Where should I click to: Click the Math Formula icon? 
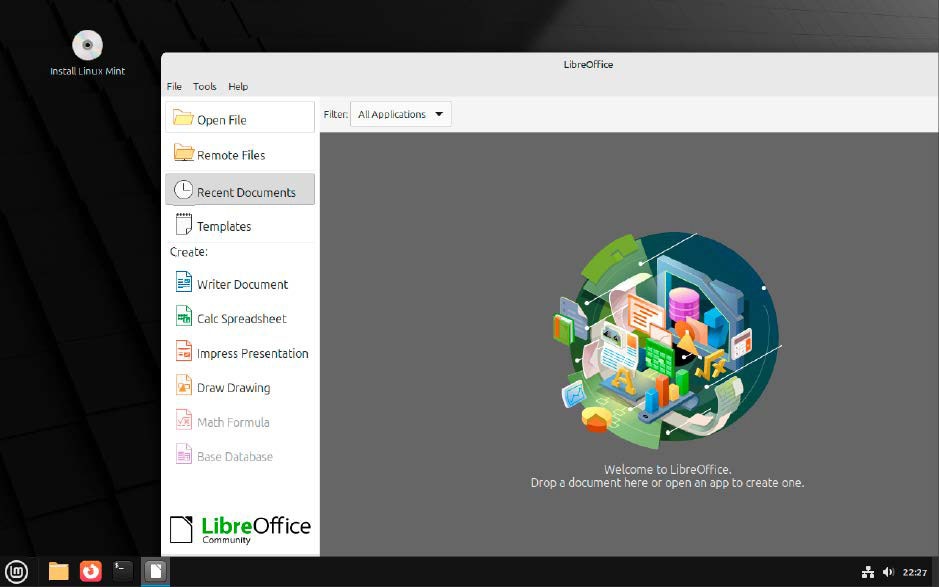[x=183, y=421]
